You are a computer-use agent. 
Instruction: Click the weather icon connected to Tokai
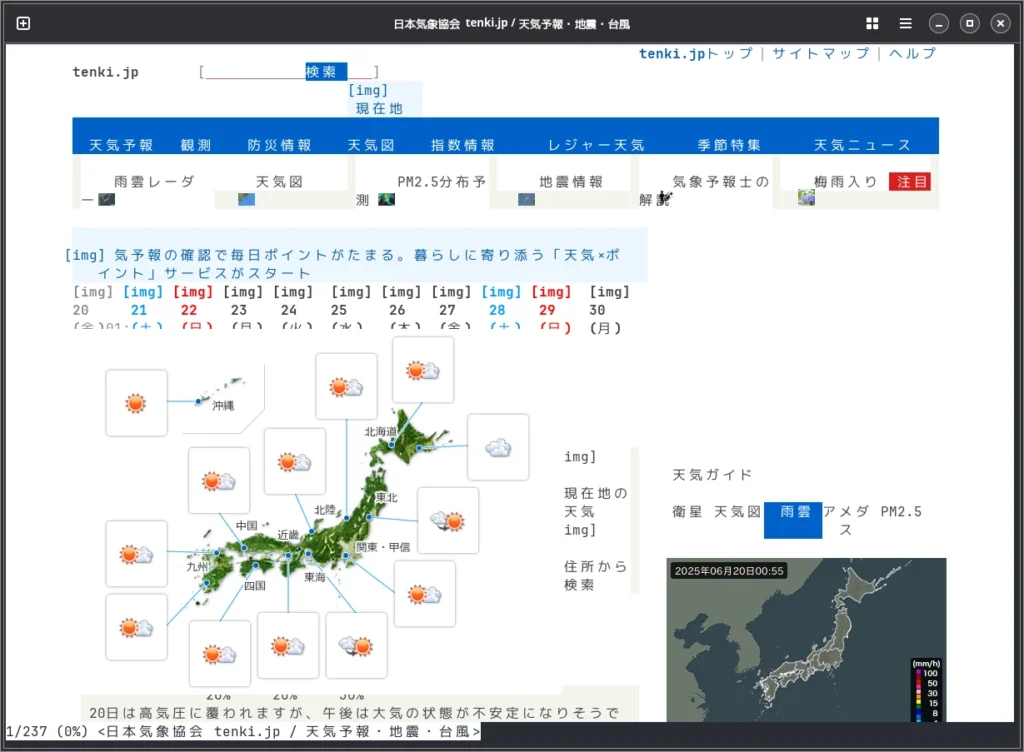pyautogui.click(x=356, y=646)
